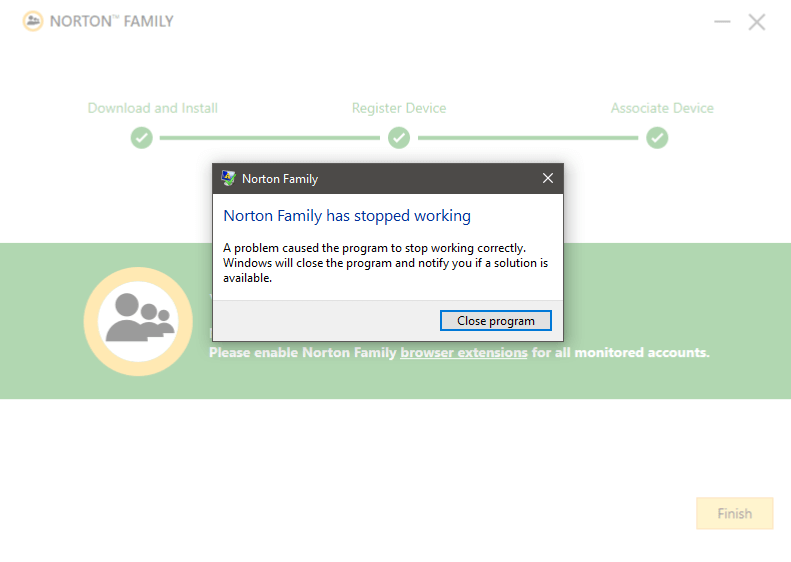Click the Norton Family logo icon in header
The width and height of the screenshot is (791, 562).
tap(33, 21)
